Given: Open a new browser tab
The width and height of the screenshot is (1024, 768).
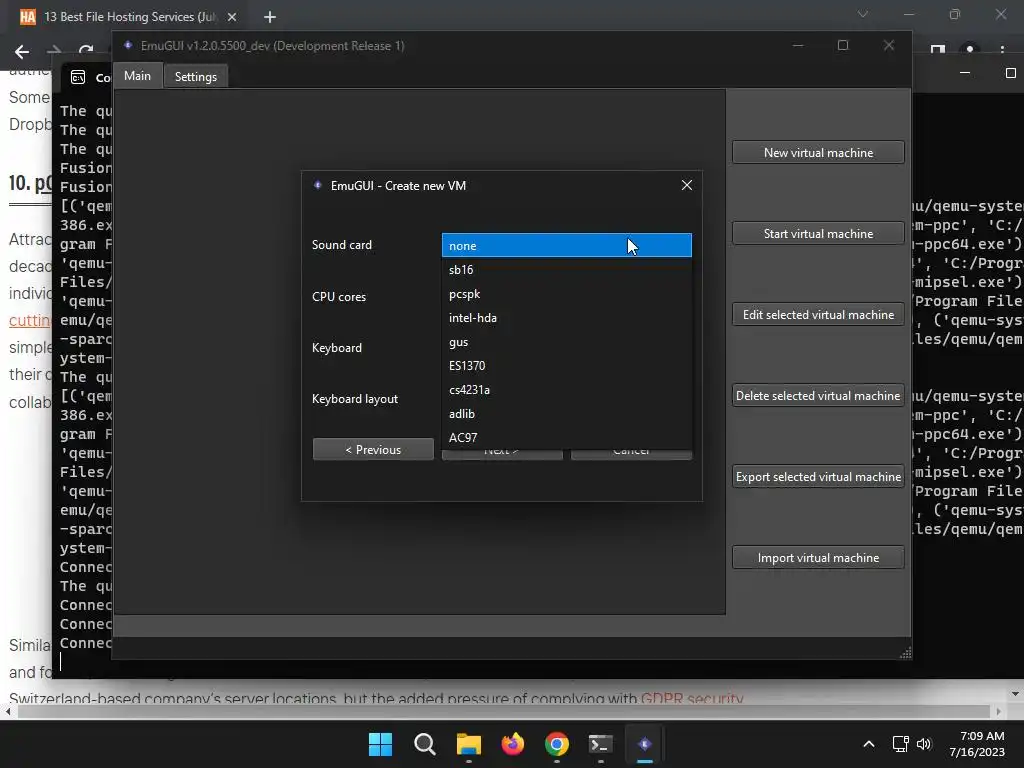Looking at the screenshot, I should (x=270, y=17).
